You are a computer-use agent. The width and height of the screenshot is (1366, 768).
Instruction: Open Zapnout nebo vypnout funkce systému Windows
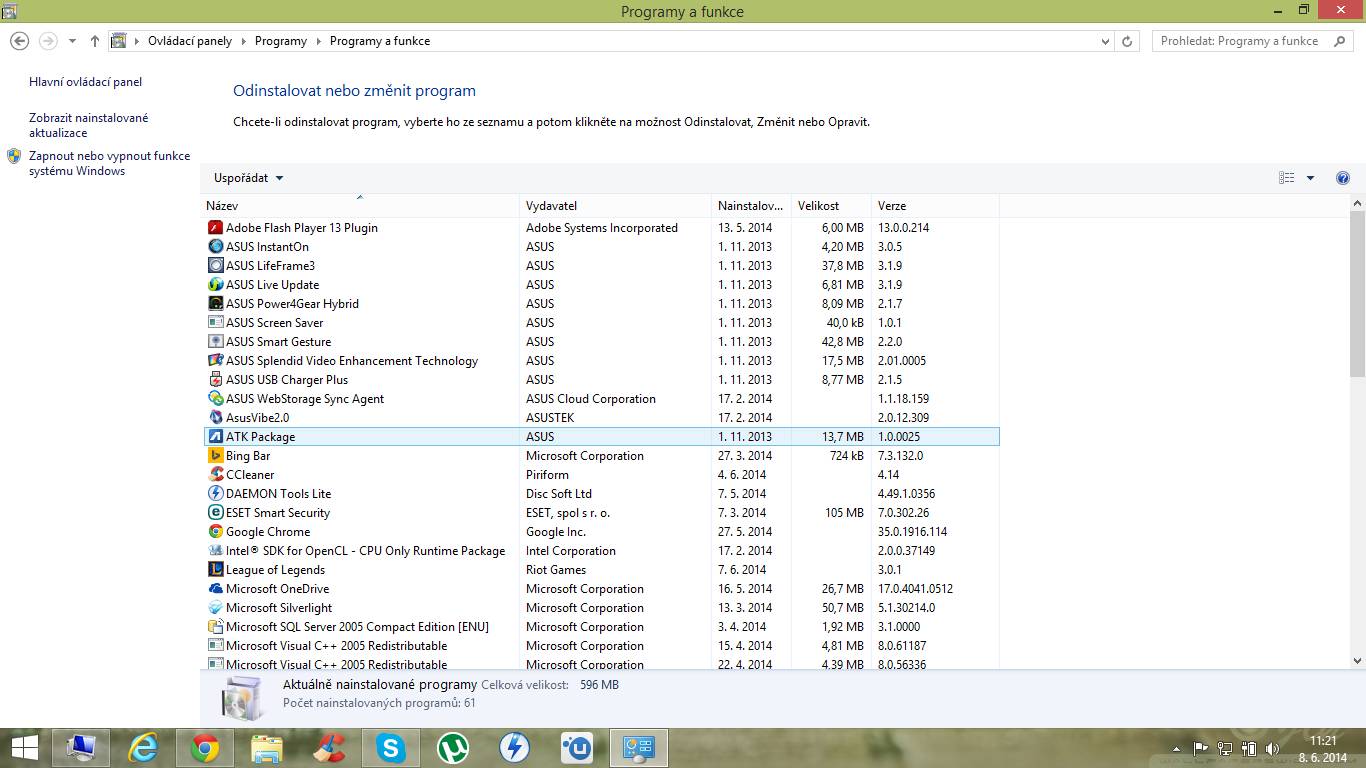coord(110,163)
